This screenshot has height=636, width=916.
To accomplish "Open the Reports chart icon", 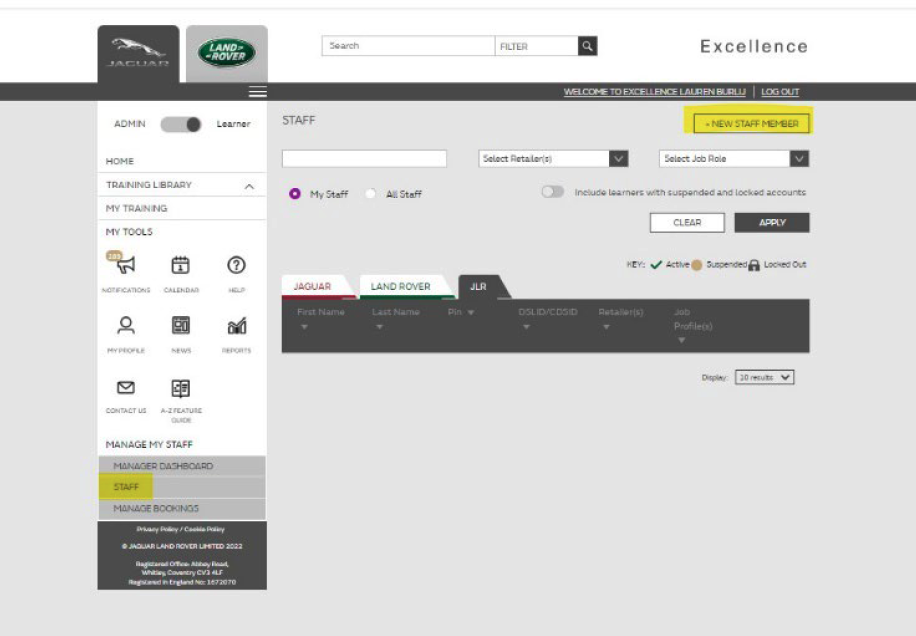I will (x=237, y=325).
